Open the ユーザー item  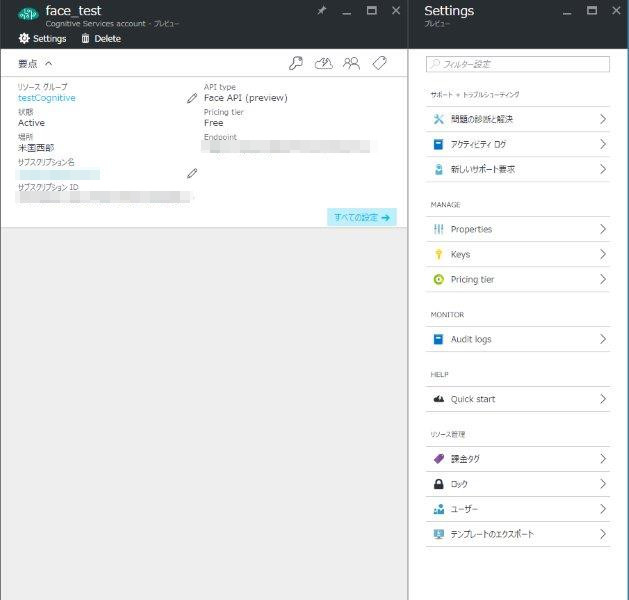pyautogui.click(x=518, y=509)
